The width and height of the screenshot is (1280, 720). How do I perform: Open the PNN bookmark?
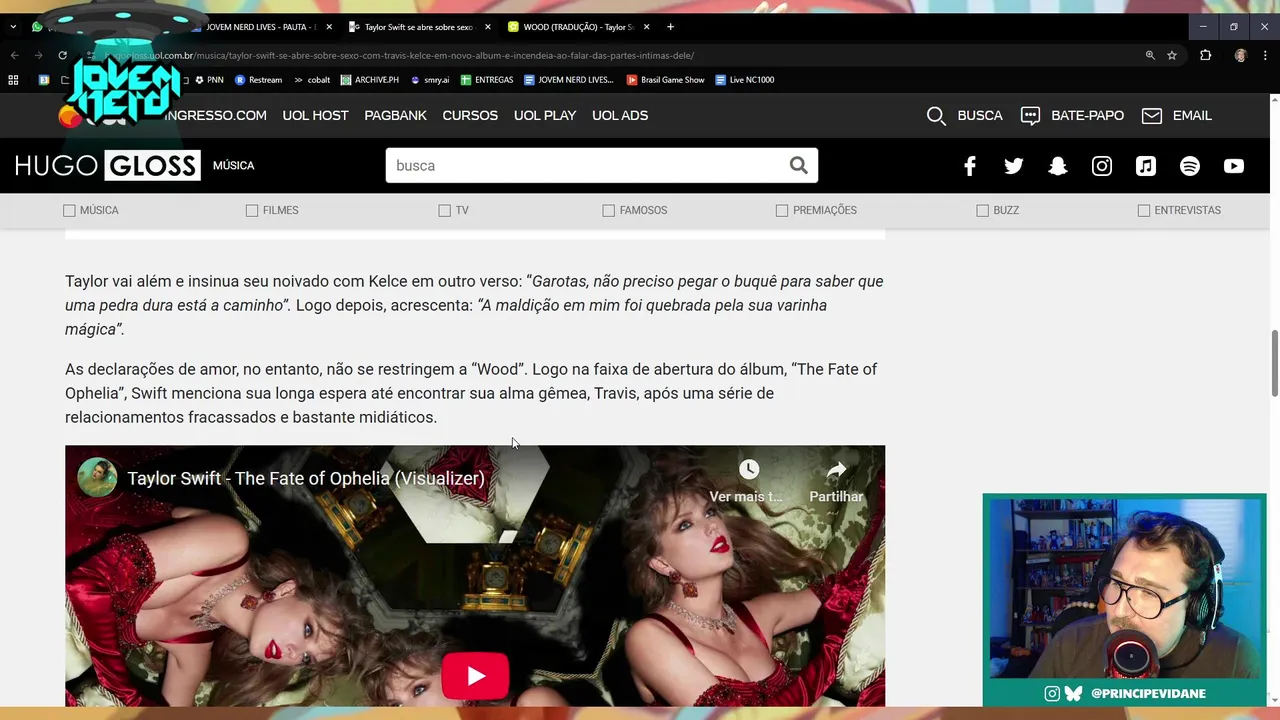point(209,80)
